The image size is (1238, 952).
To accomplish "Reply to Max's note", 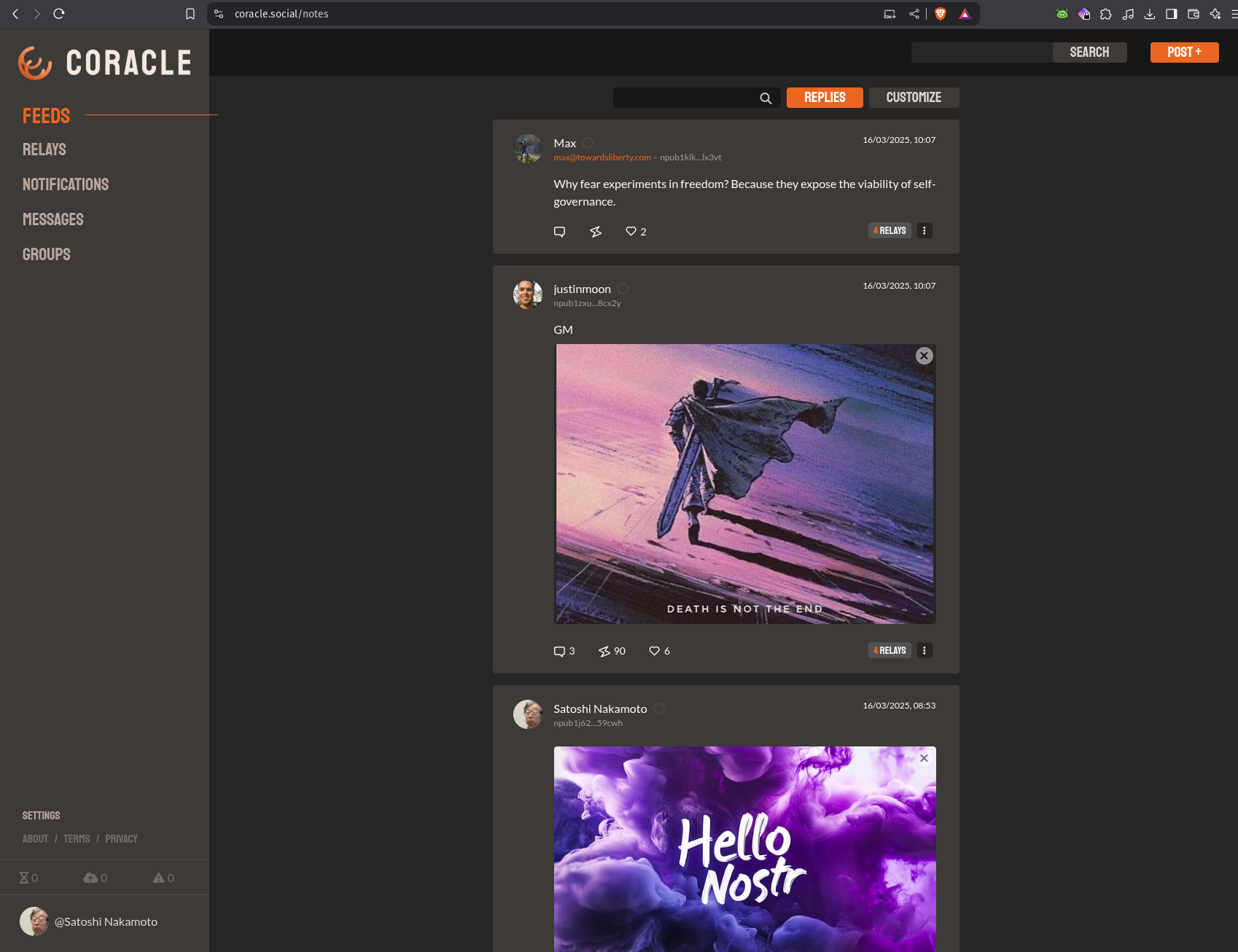I will click(559, 232).
